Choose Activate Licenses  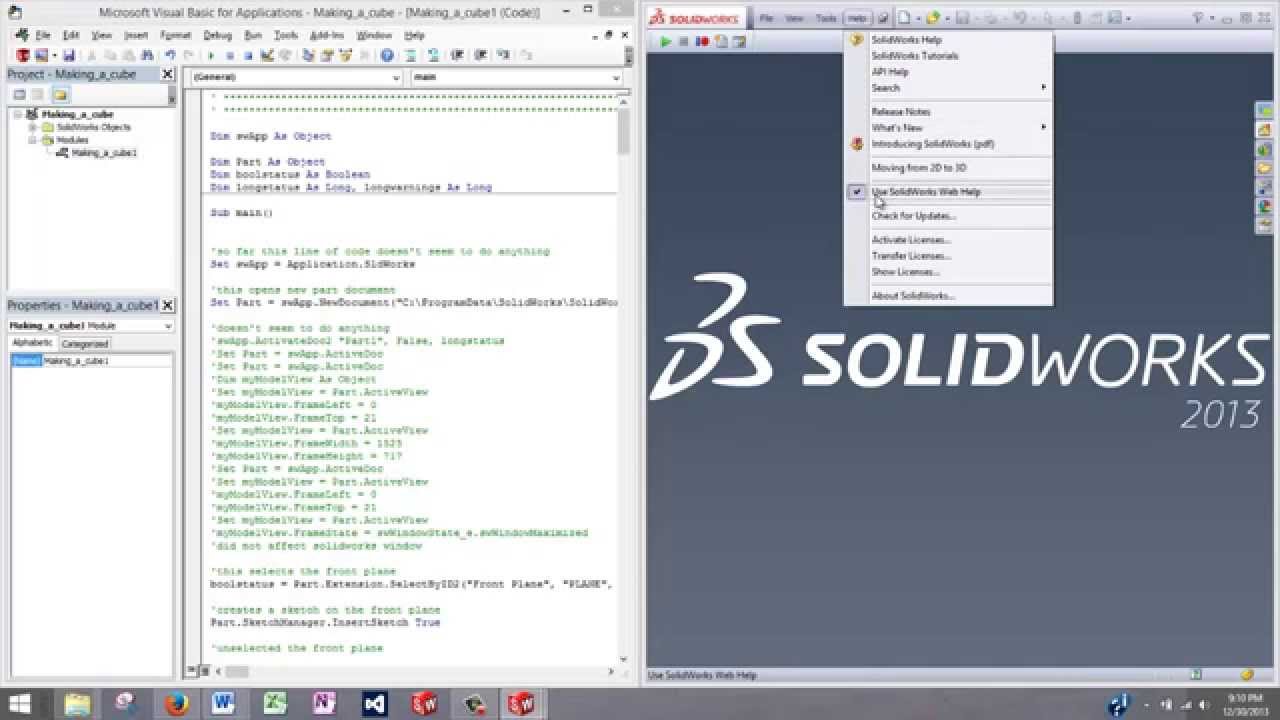(911, 240)
